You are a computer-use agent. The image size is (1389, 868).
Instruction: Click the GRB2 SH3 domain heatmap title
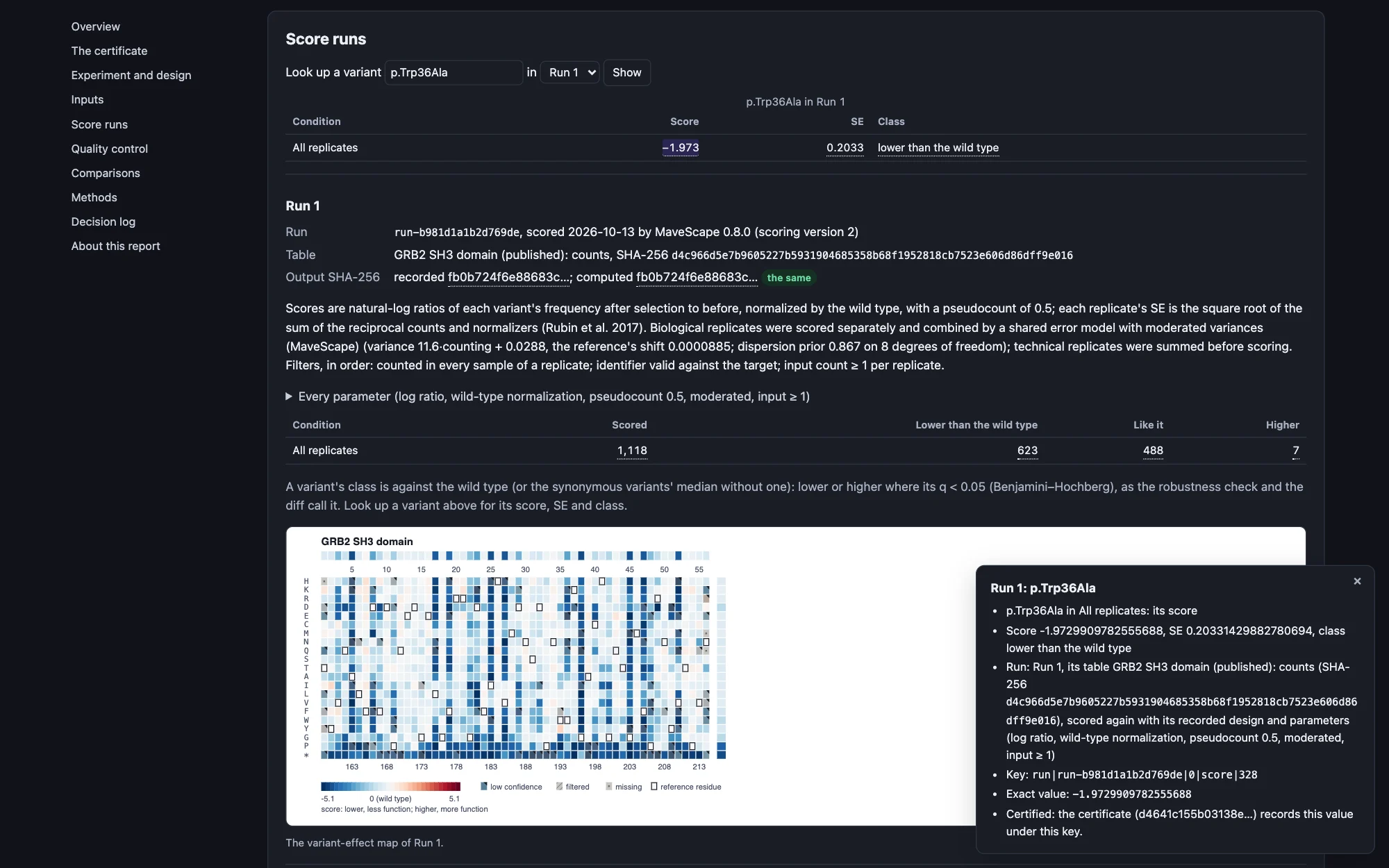[367, 542]
